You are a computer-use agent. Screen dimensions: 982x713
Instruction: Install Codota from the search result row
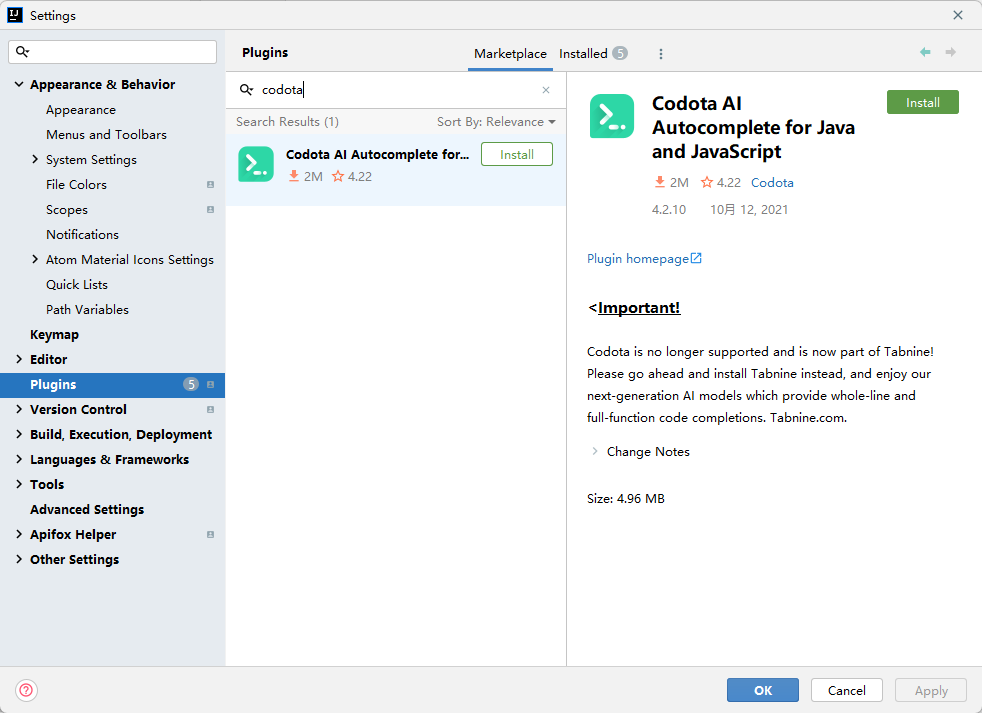517,155
